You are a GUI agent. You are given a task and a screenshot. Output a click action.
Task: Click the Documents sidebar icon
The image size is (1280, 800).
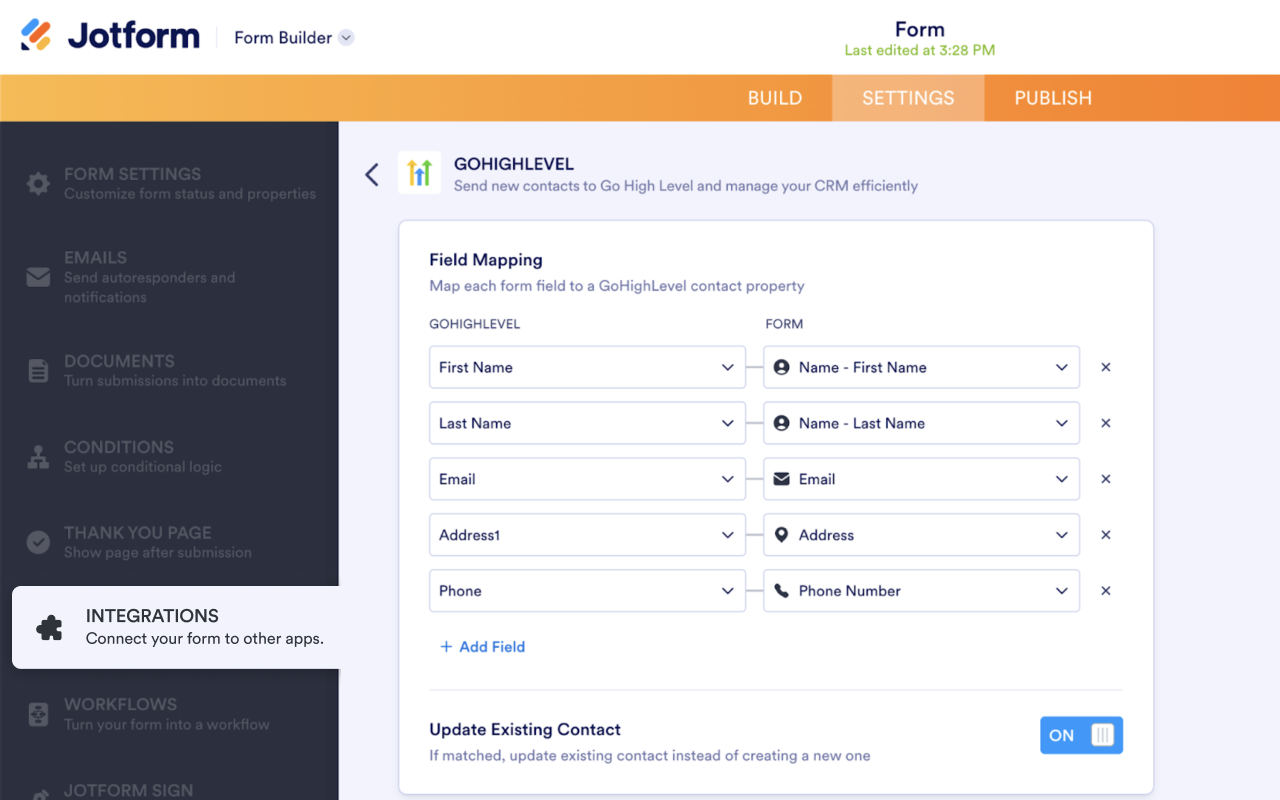[x=38, y=371]
